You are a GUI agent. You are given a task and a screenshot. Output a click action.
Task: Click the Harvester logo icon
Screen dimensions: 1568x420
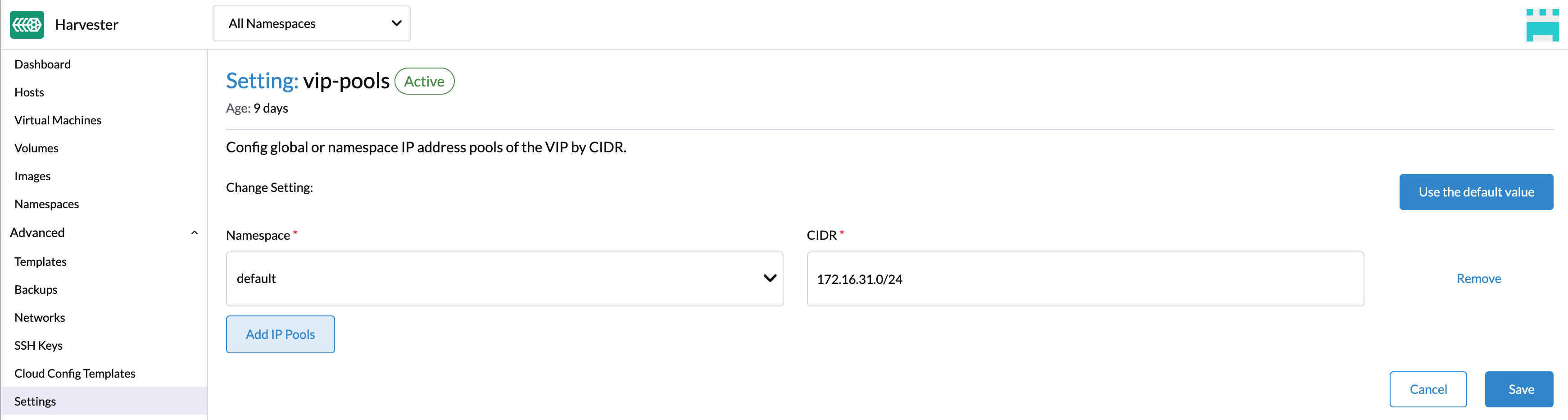(27, 24)
